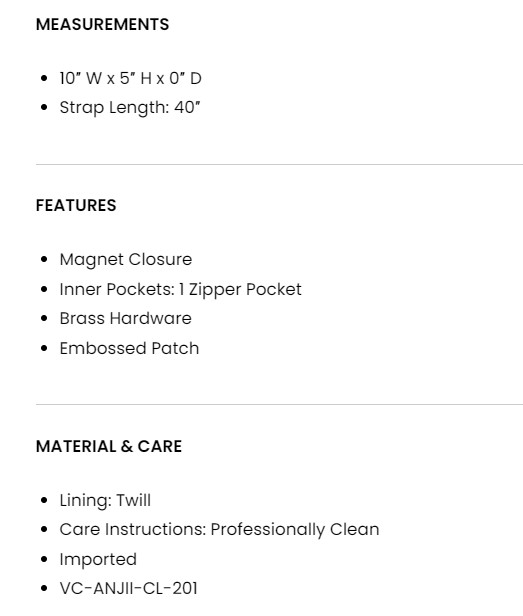
Task: Click the Embossed Patch list item
Action: 129,348
